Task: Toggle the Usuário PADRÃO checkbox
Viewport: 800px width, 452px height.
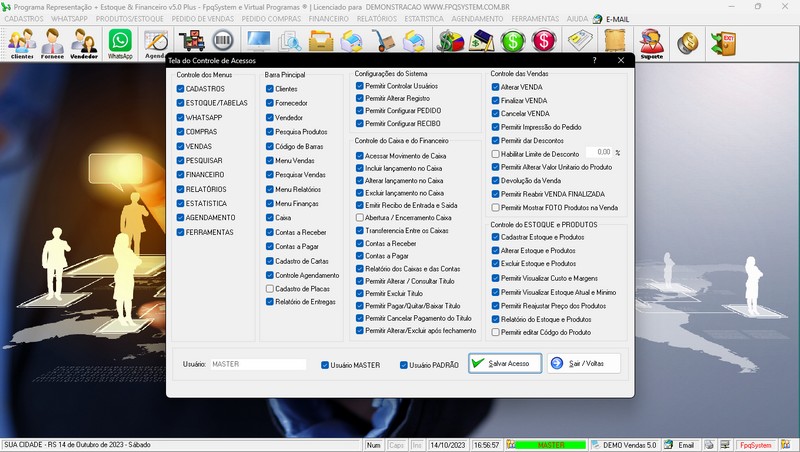Action: pos(403,365)
